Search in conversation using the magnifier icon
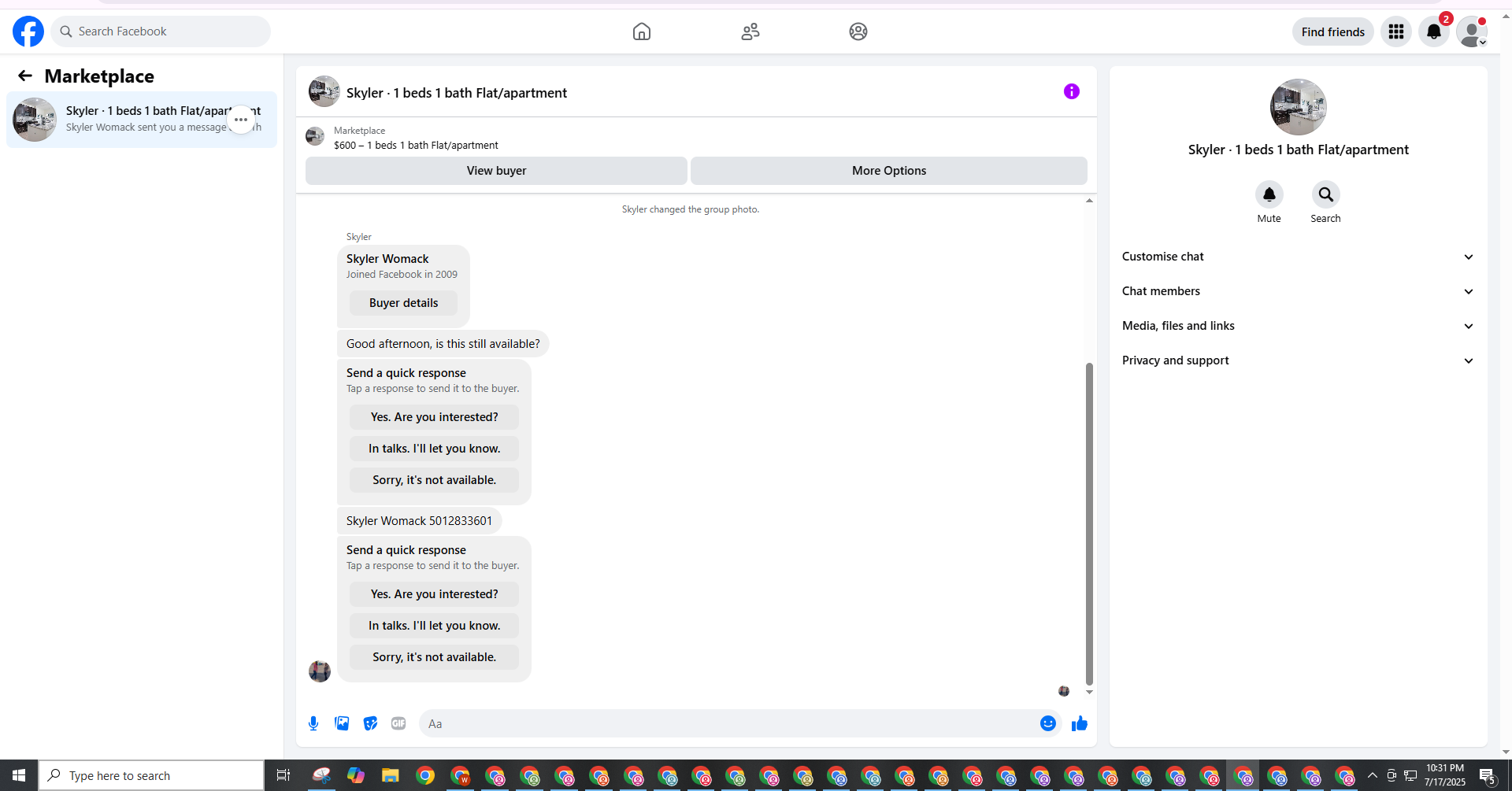The image size is (1512, 791). 1326,194
